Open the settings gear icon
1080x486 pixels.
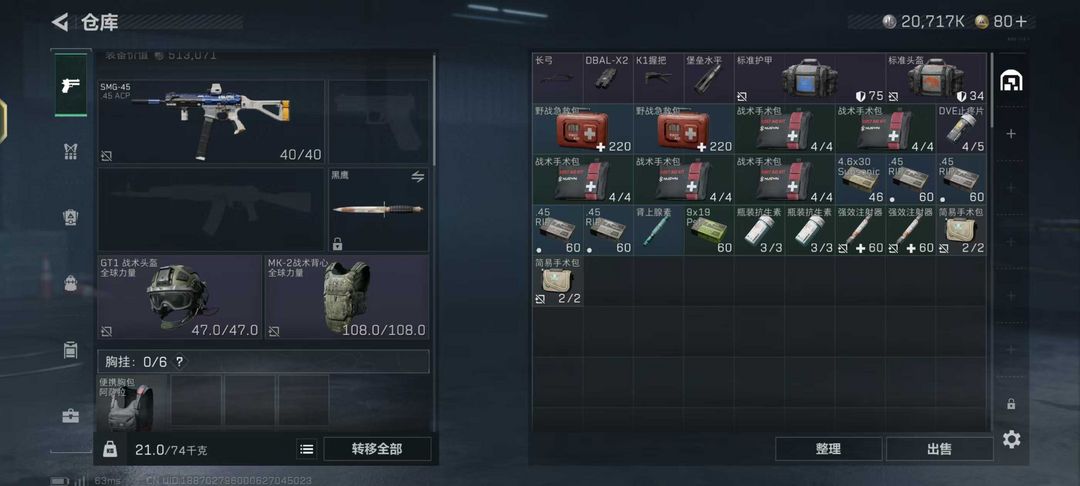coord(1011,439)
